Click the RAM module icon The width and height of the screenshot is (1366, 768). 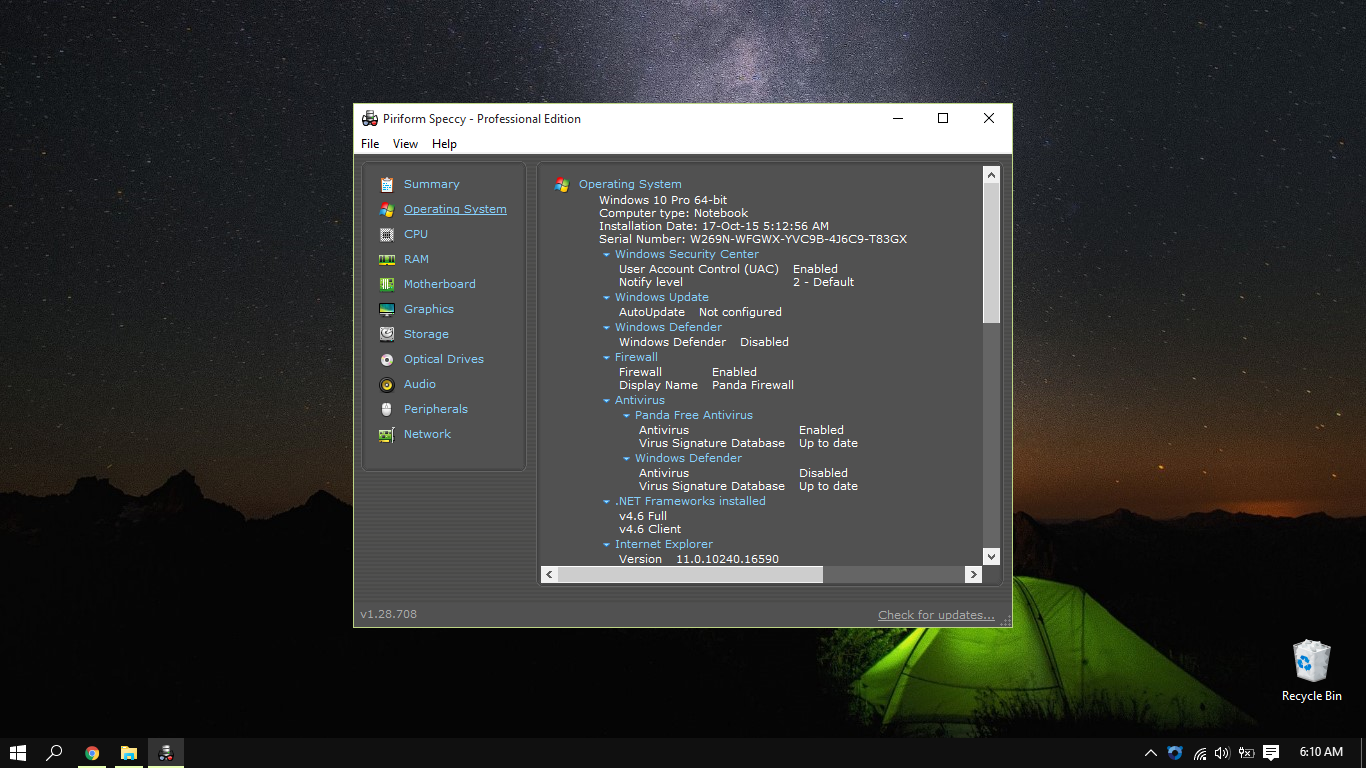pos(387,259)
